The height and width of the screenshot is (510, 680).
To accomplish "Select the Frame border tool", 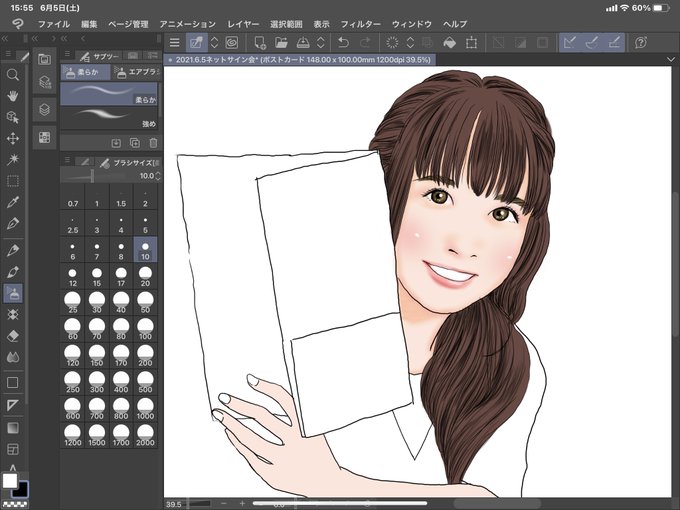I will coord(13,450).
